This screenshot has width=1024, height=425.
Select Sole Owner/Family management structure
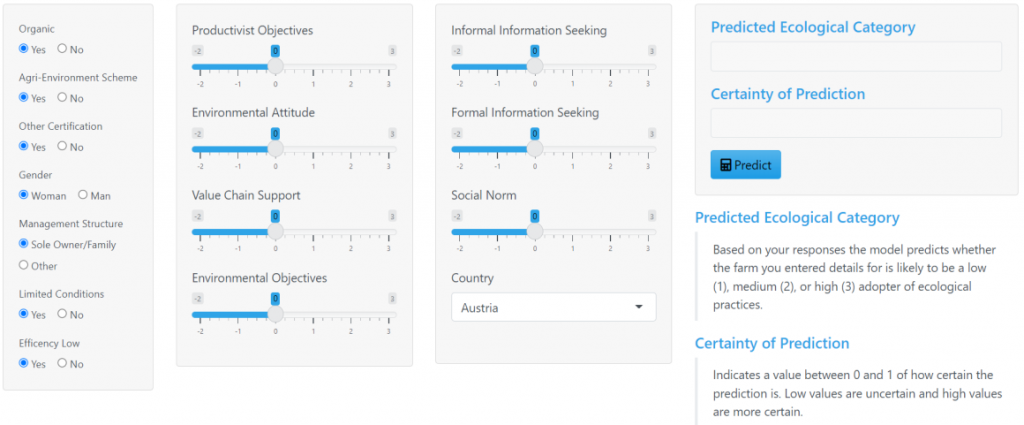pos(24,244)
